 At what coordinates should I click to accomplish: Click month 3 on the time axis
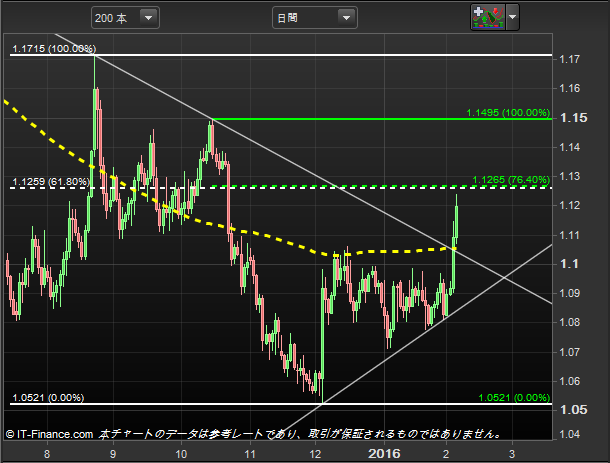(x=512, y=454)
